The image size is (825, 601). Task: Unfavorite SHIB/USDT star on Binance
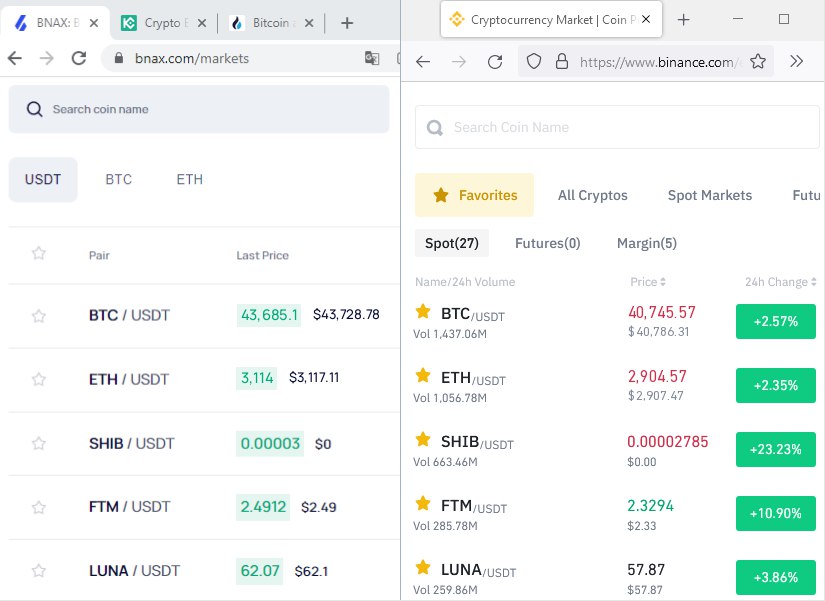pyautogui.click(x=423, y=439)
